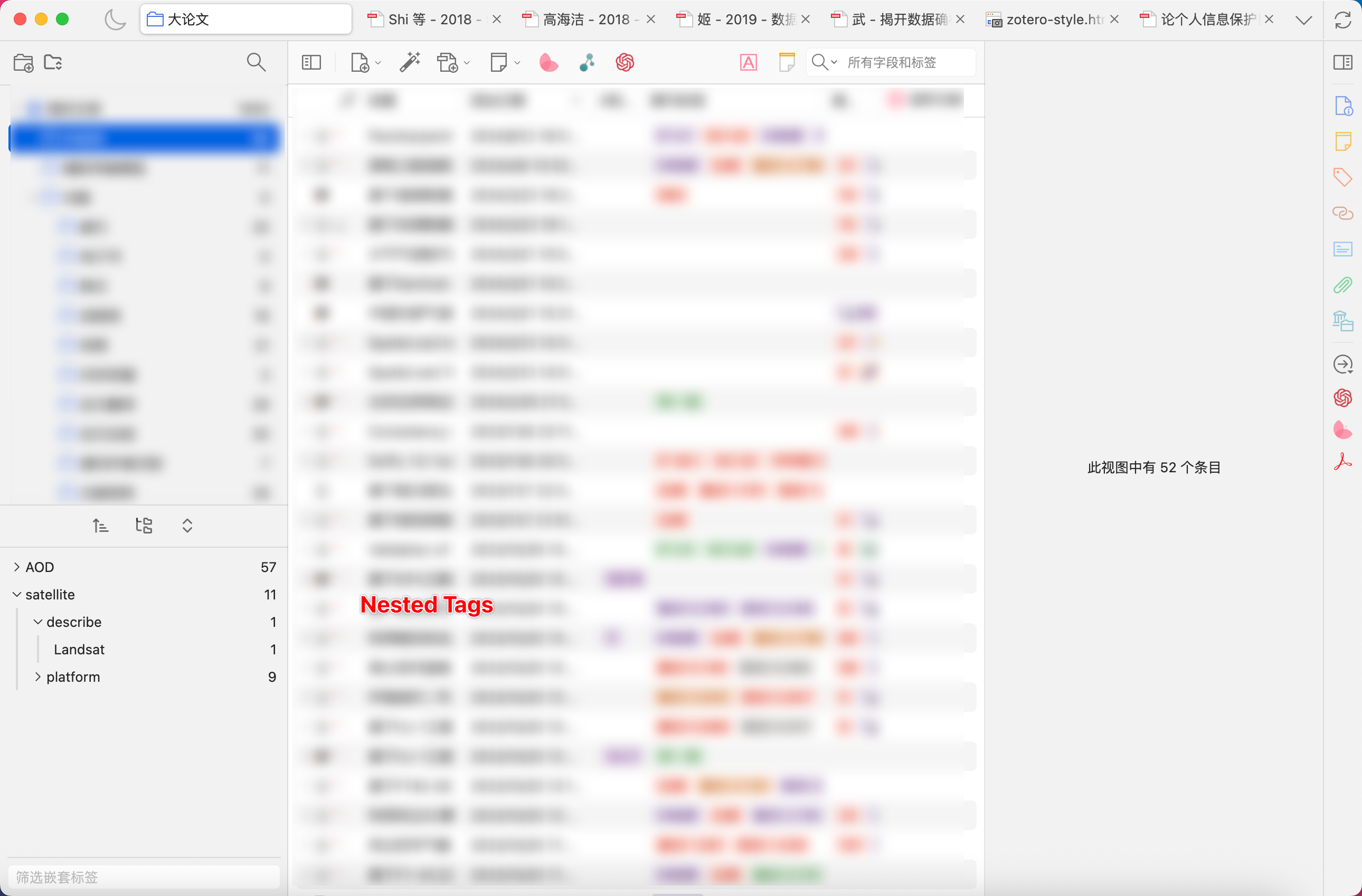Expand the platform nested tag
1362x896 pixels.
(38, 677)
